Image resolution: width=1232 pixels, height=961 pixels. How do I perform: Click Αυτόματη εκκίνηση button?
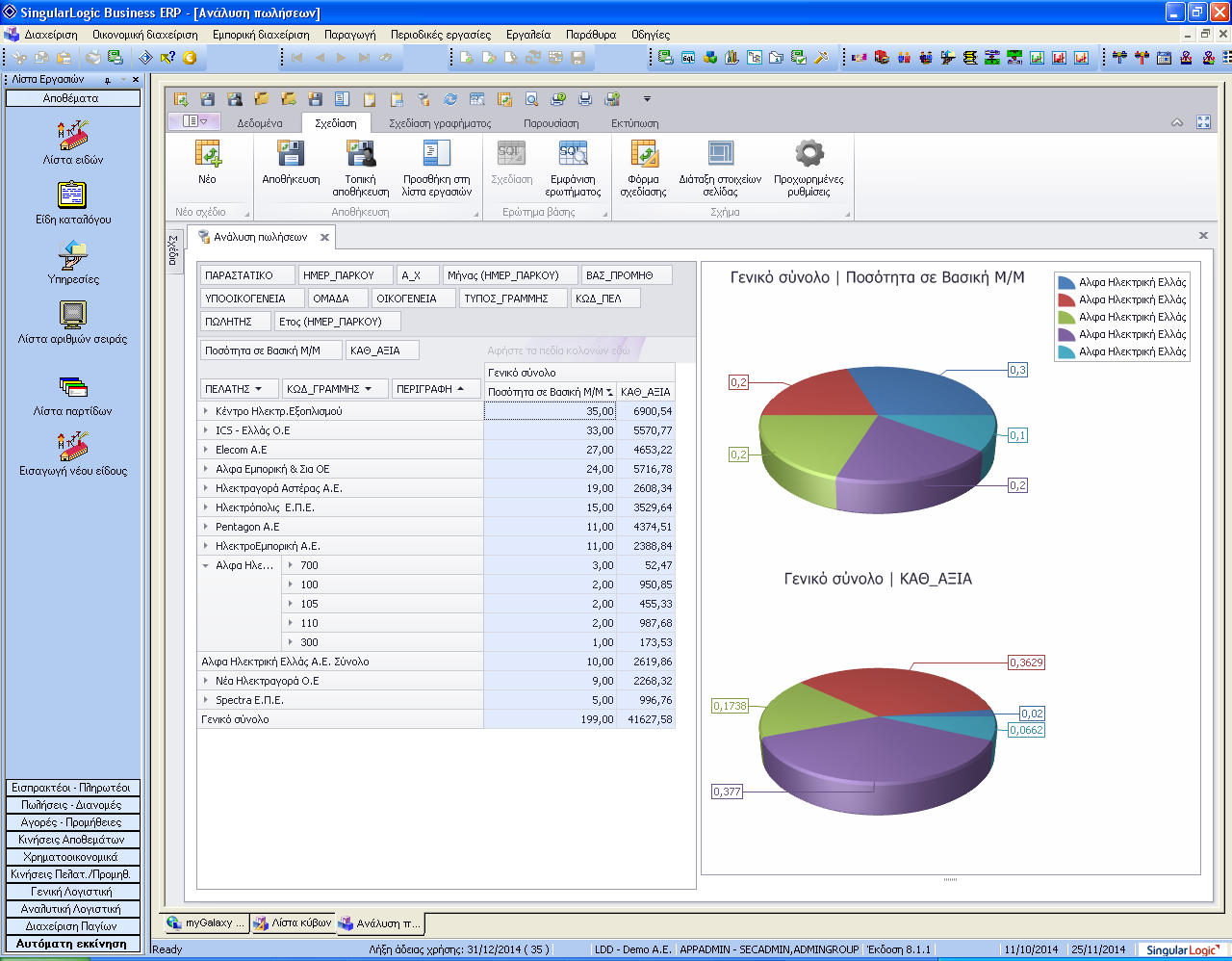(72, 944)
